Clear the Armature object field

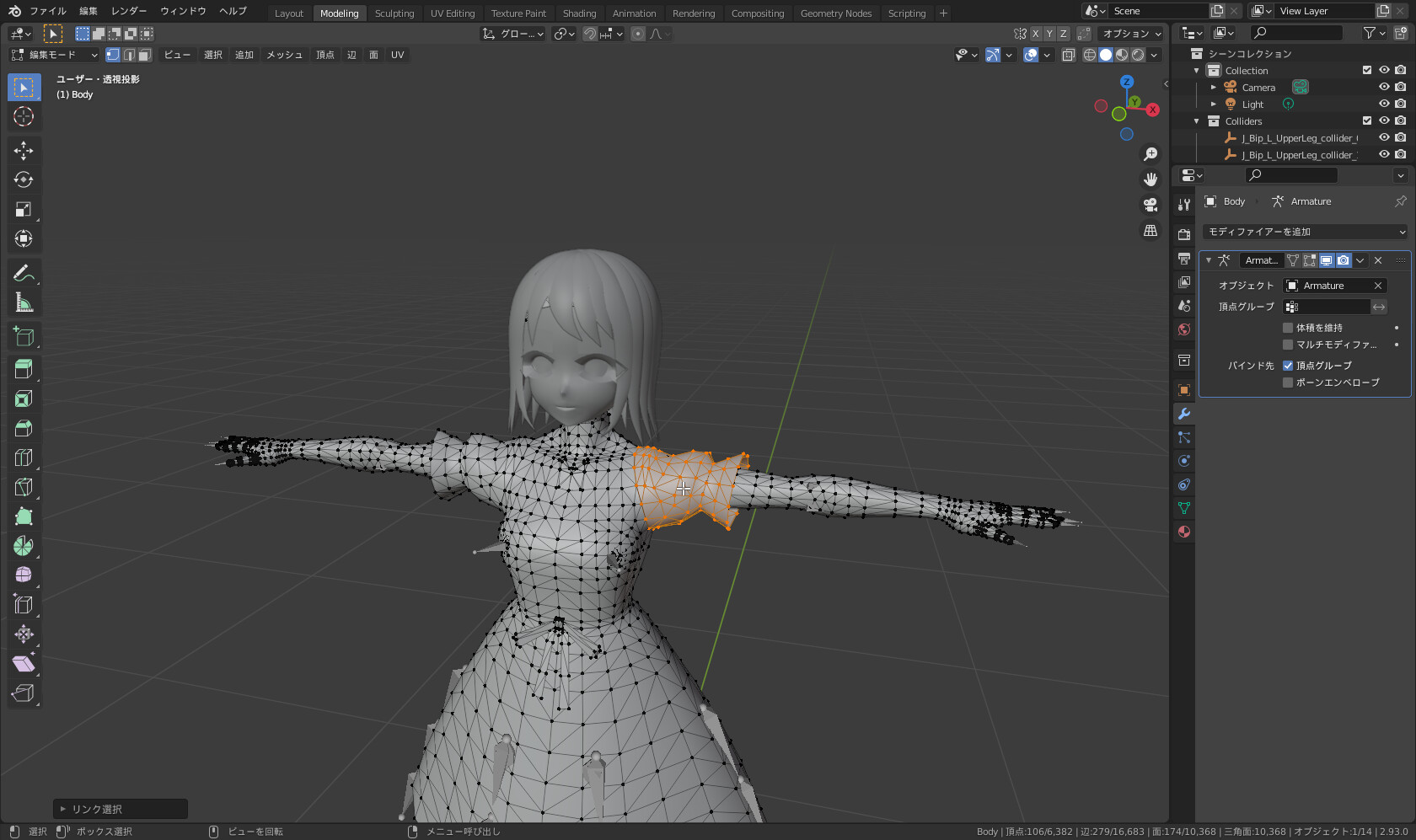1378,286
